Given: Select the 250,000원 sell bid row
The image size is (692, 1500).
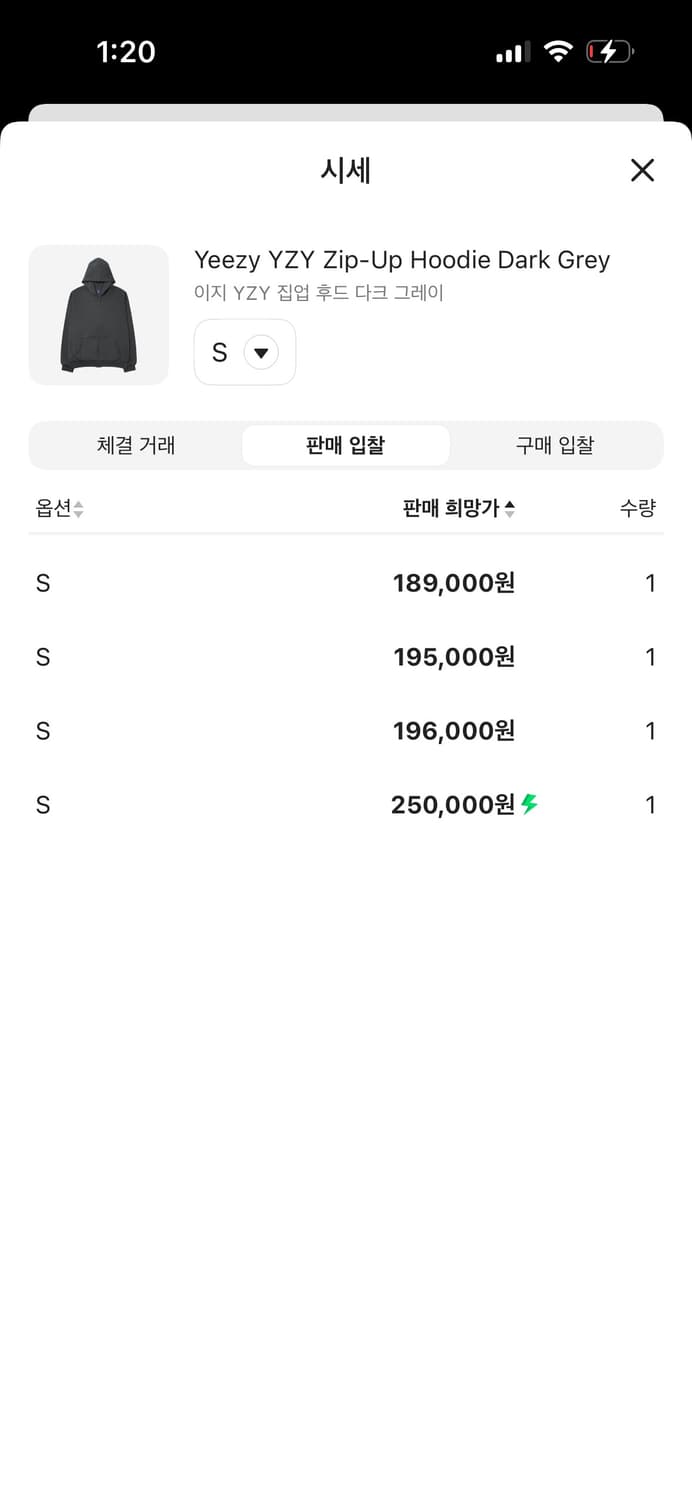Looking at the screenshot, I should [x=345, y=805].
